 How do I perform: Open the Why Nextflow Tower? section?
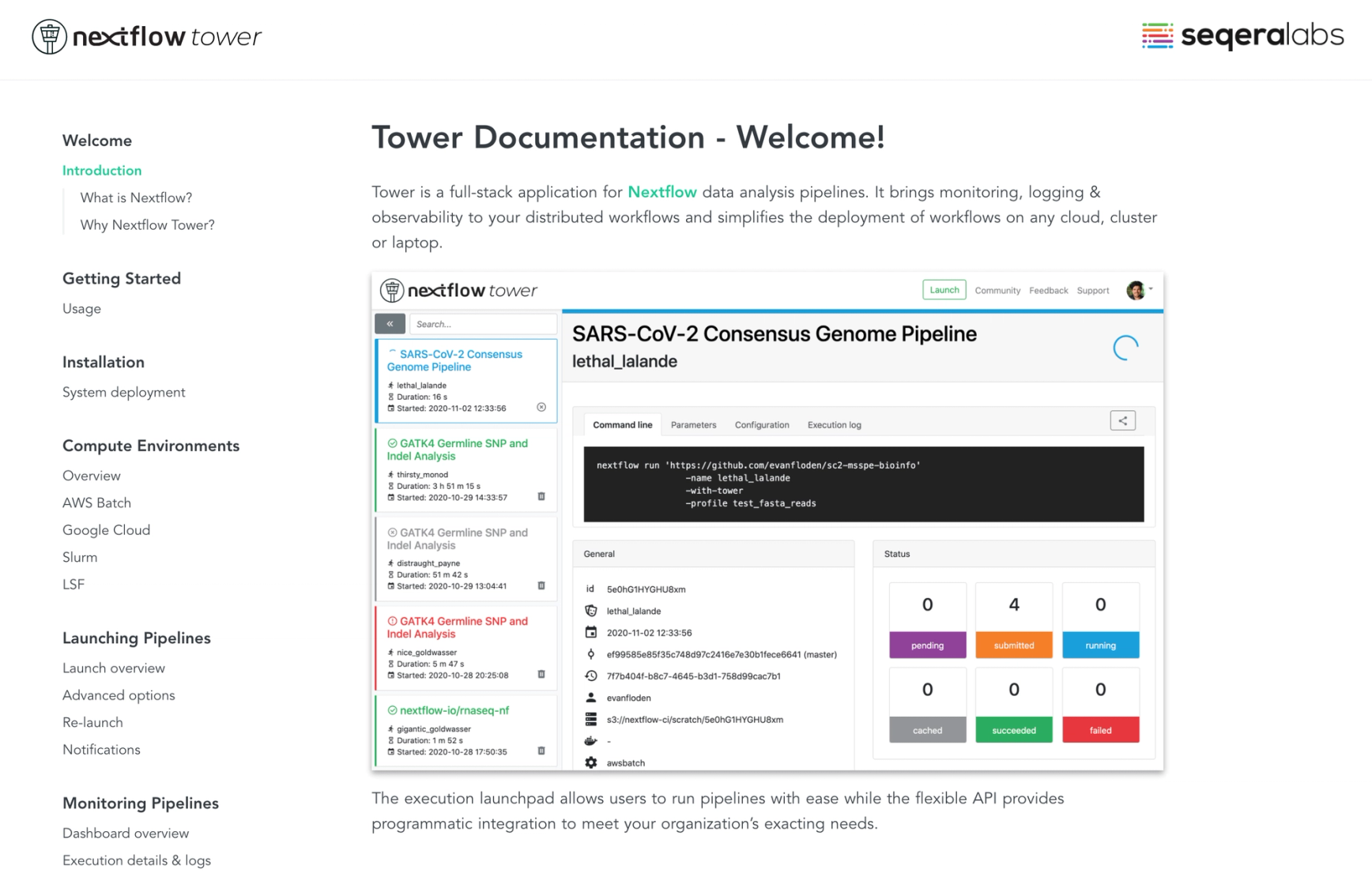148,225
